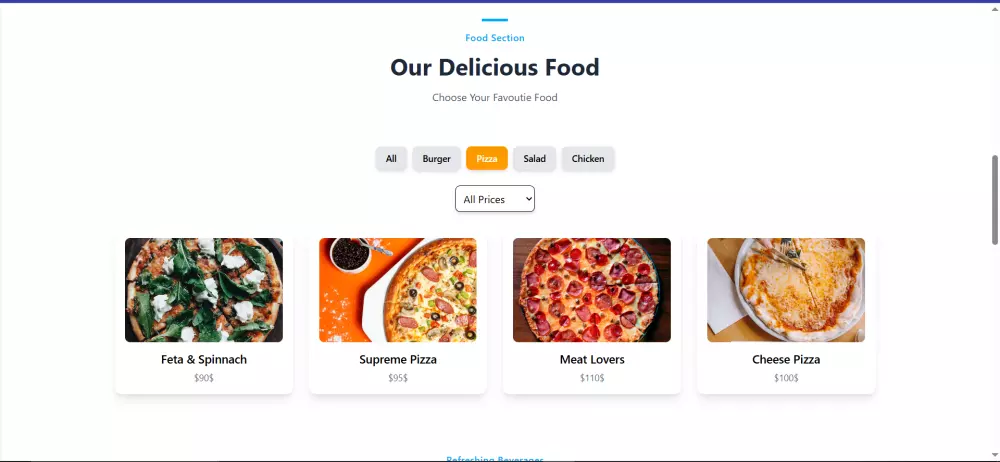
Task: Click the Meat Lovers title
Action: pos(592,359)
